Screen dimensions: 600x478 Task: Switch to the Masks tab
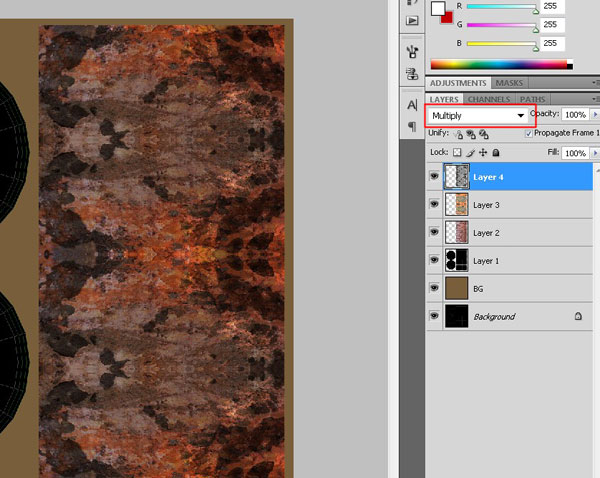510,83
